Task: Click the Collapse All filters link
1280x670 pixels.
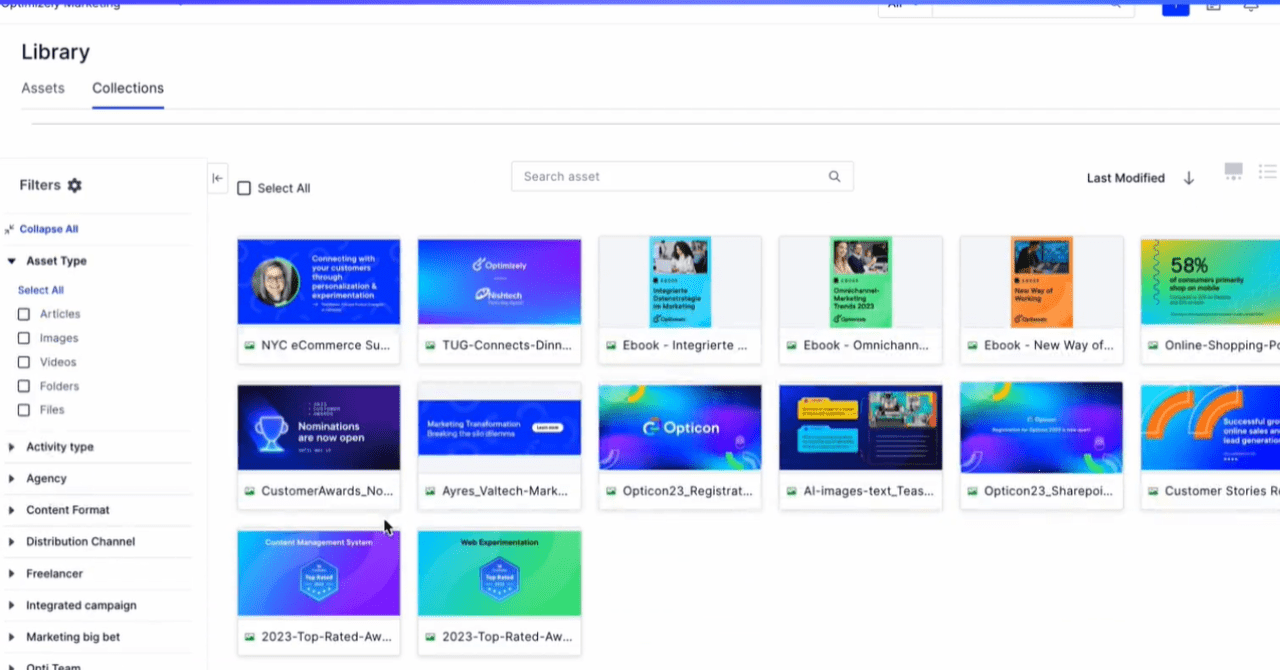Action: 49,229
